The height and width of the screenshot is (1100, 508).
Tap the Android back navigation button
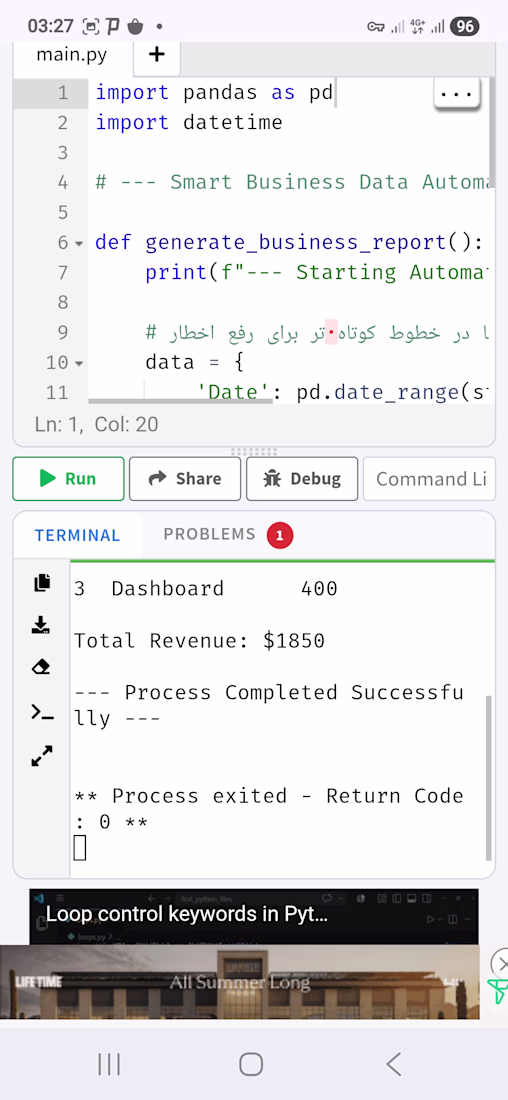click(x=394, y=1064)
